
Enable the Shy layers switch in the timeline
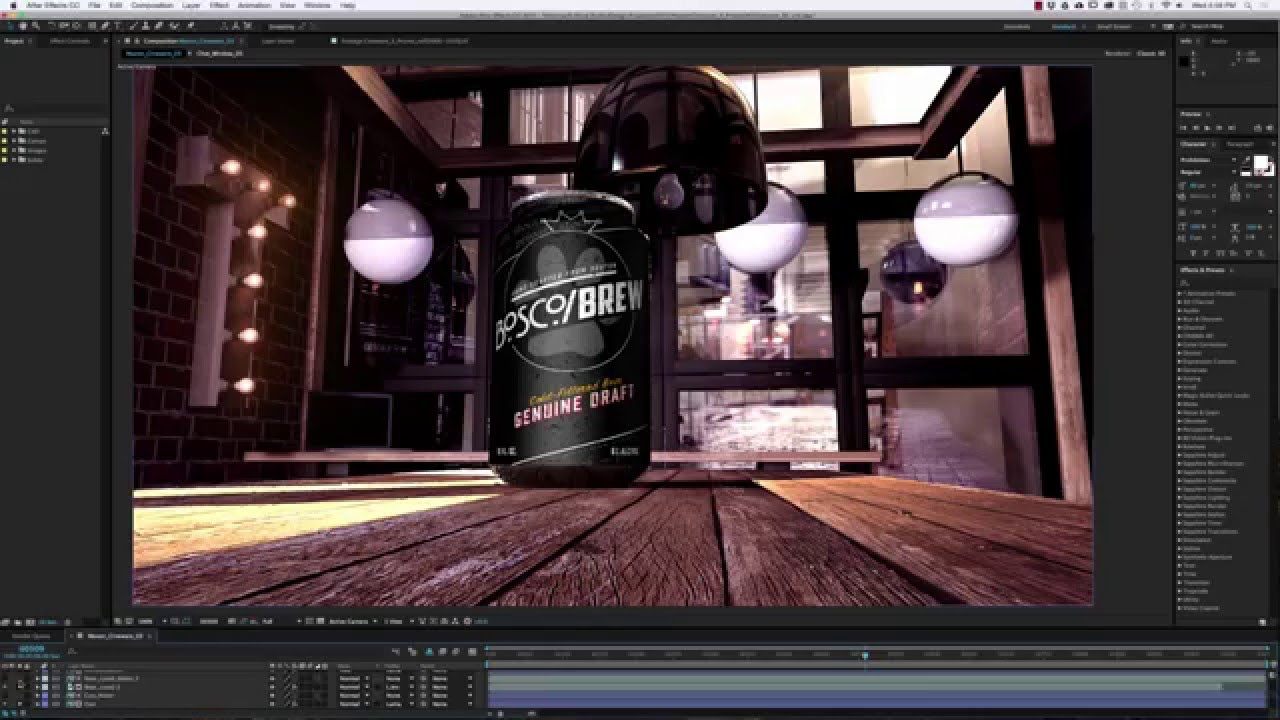pos(412,651)
